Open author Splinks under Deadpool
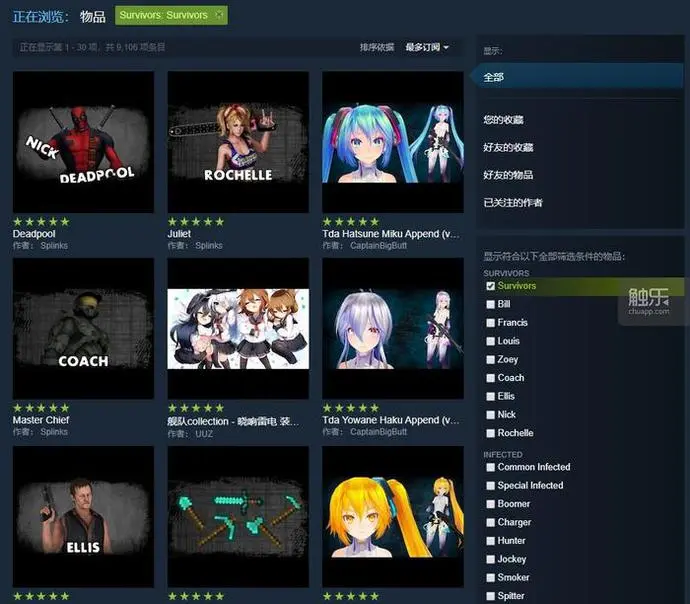The height and width of the screenshot is (604, 690). [54, 245]
